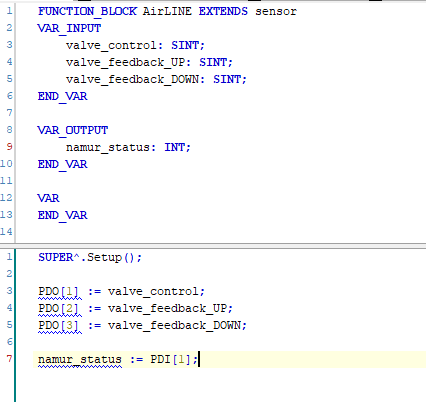The width and height of the screenshot is (426, 402).
Task: Click the EXTENDS keyword on declaration line 1
Action: pos(223,11)
